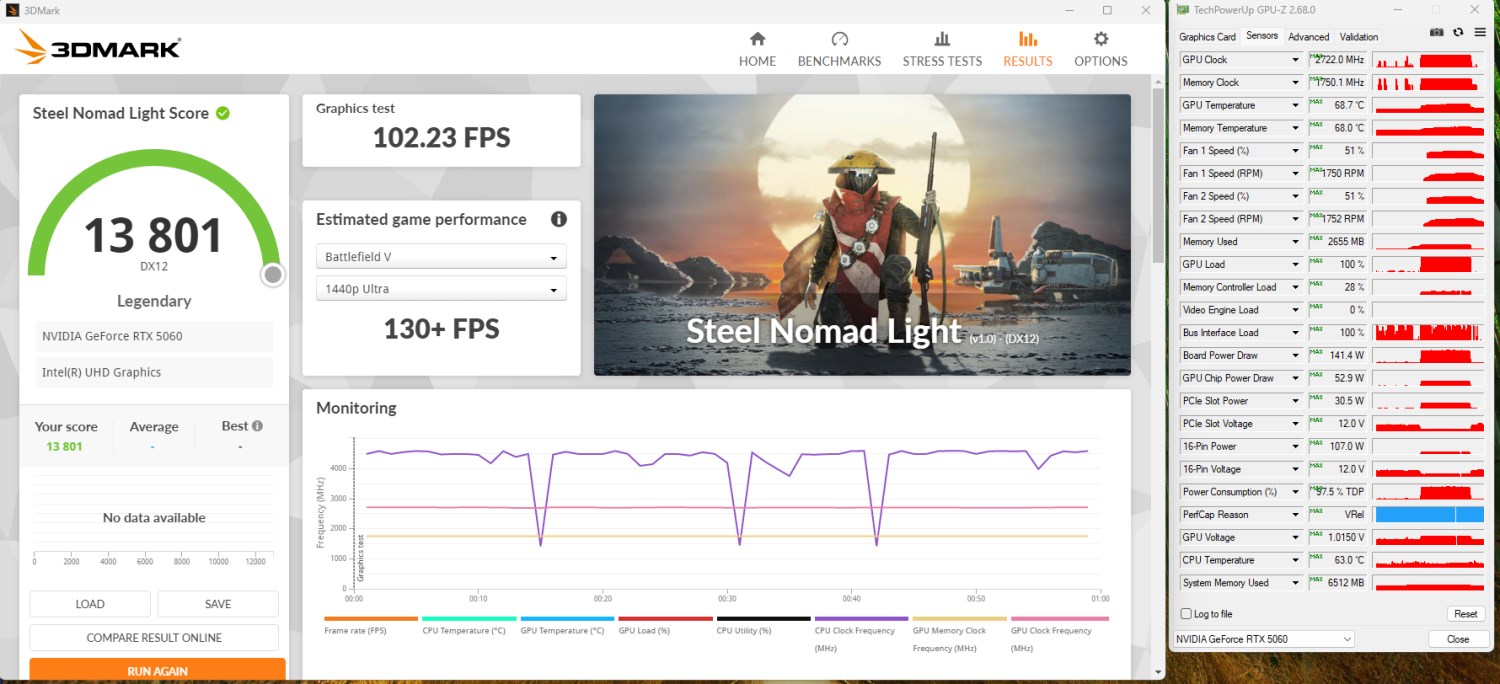Viewport: 1500px width, 684px height.
Task: Click the info icon next to Best
Action: click(257, 426)
